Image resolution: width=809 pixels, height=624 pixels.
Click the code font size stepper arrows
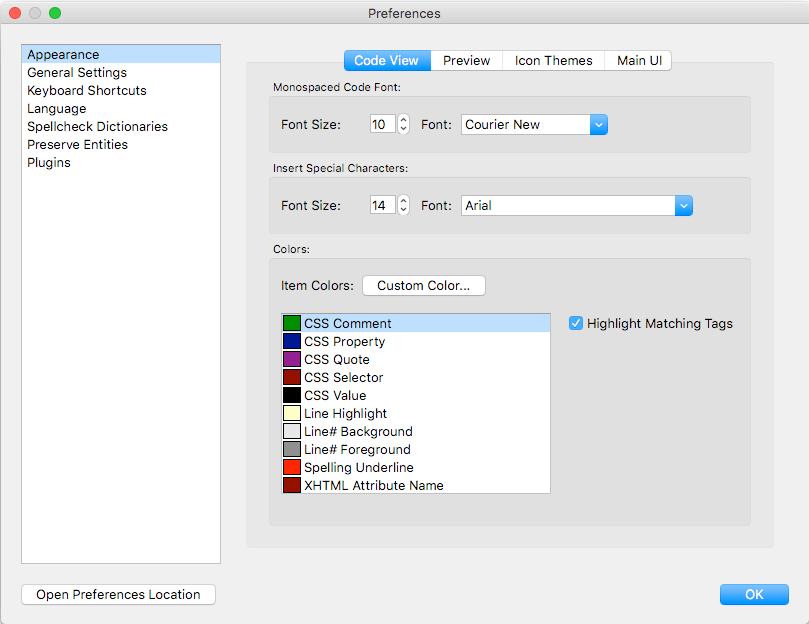[403, 124]
